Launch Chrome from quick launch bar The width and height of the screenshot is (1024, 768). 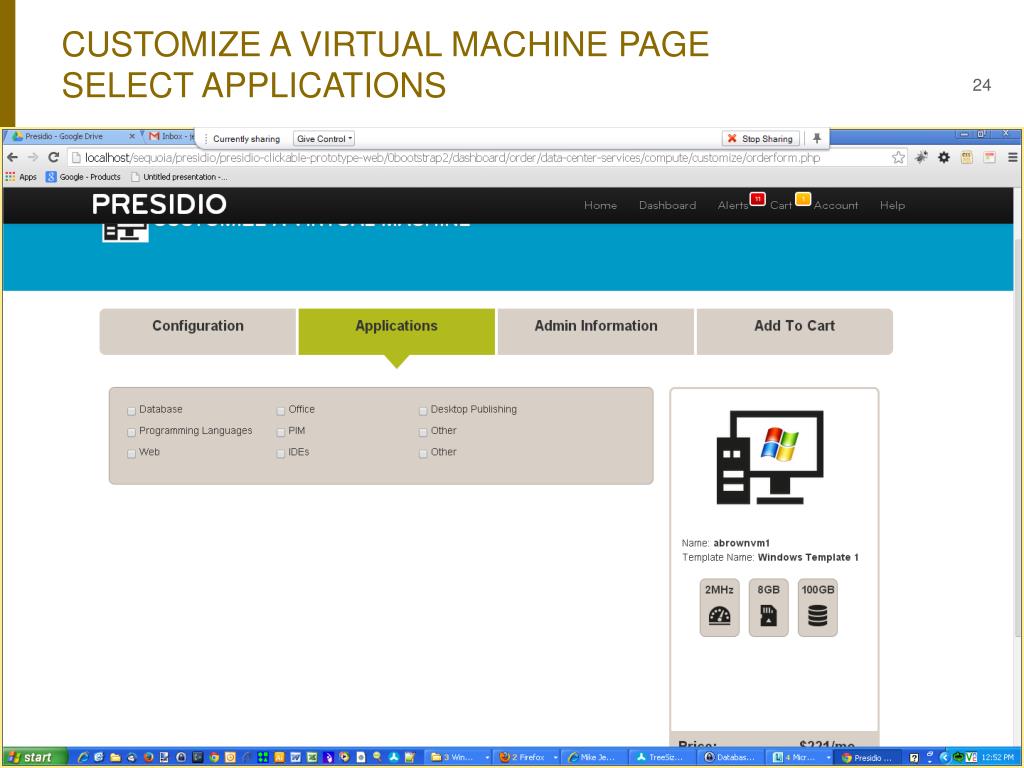(214, 758)
